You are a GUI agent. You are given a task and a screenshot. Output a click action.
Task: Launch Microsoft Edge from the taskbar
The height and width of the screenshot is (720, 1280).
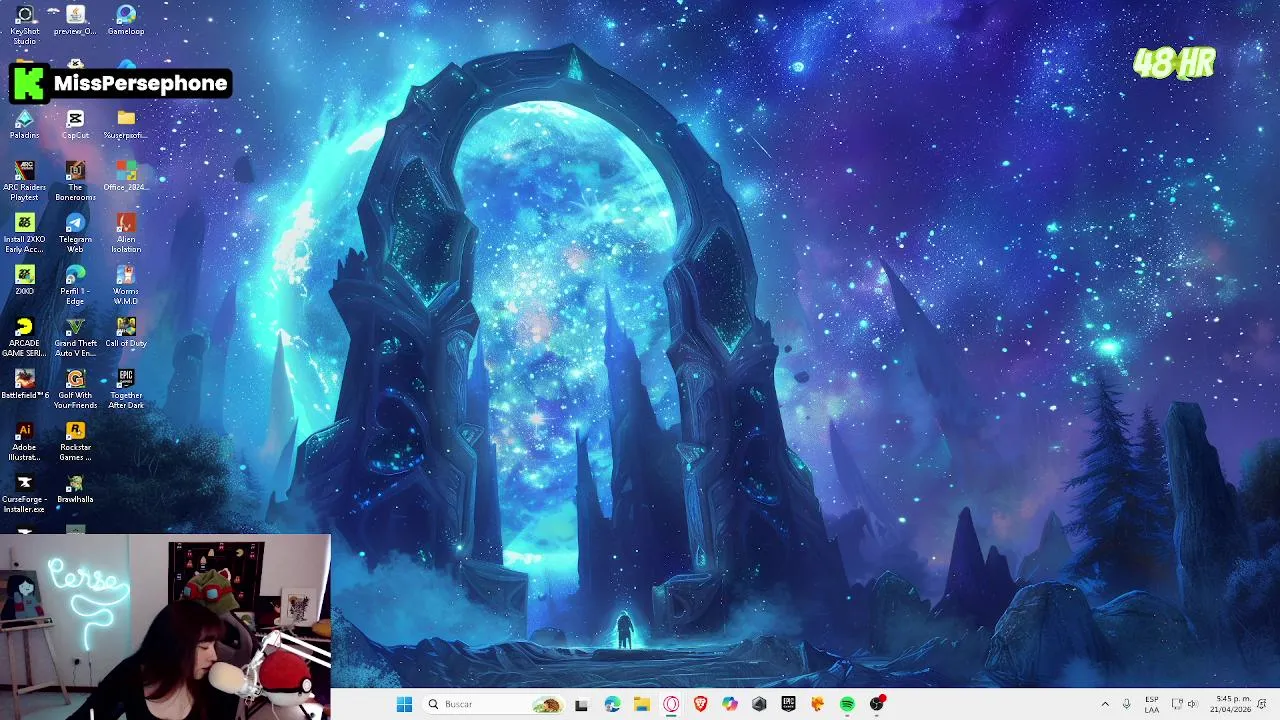(x=612, y=704)
